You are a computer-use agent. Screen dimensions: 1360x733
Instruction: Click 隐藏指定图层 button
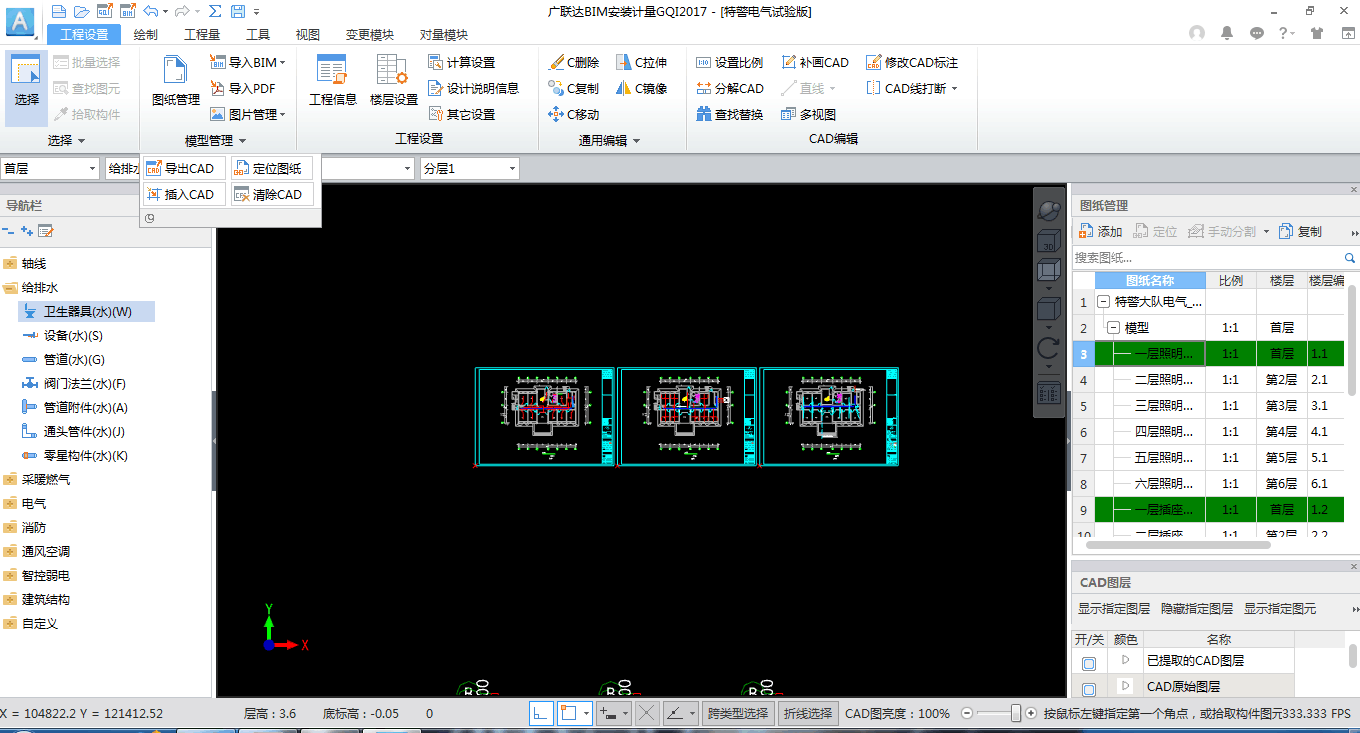pos(1197,608)
